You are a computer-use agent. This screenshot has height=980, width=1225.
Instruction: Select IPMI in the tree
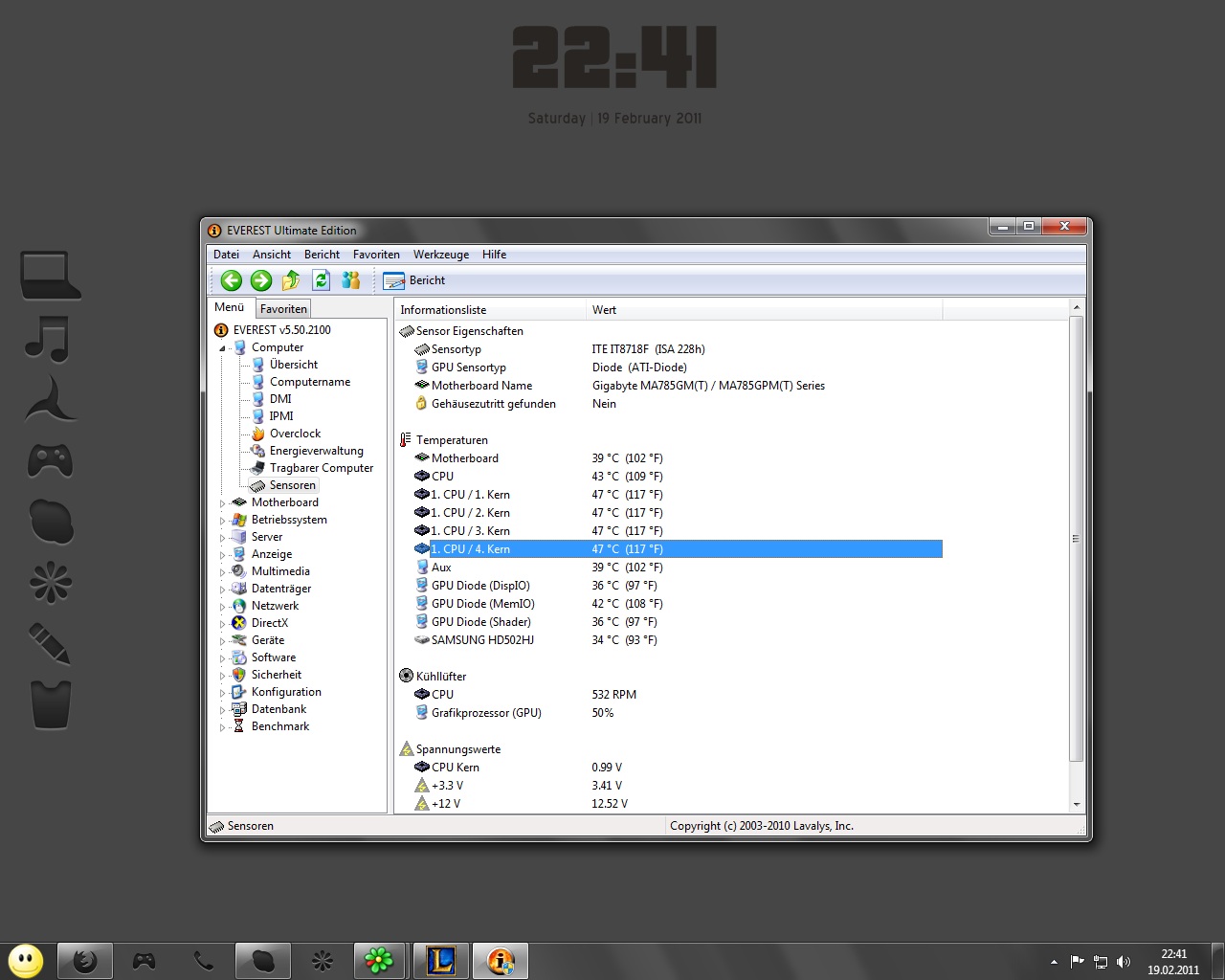click(281, 416)
